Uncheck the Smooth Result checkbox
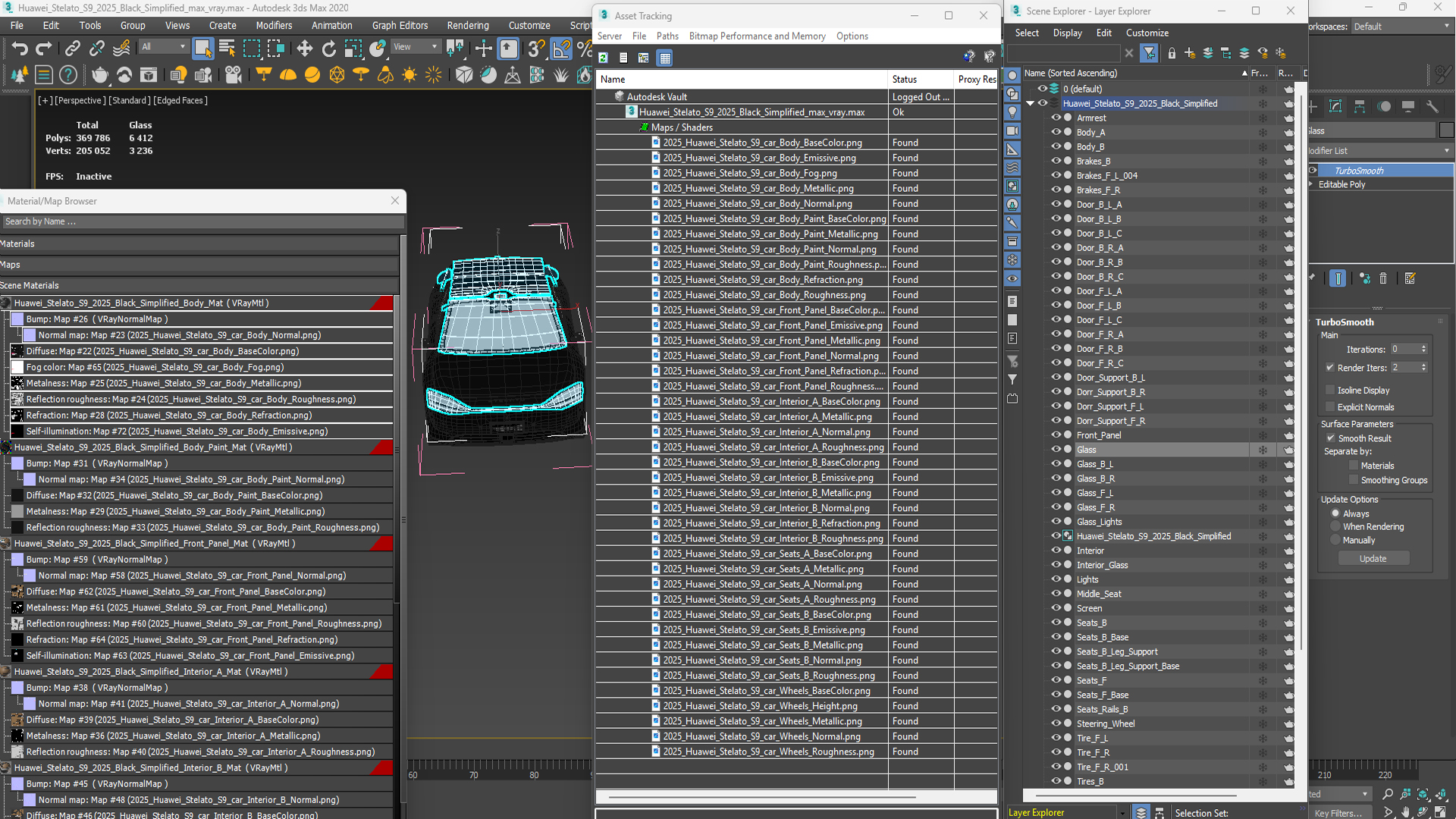The image size is (1456, 819). tap(1330, 438)
